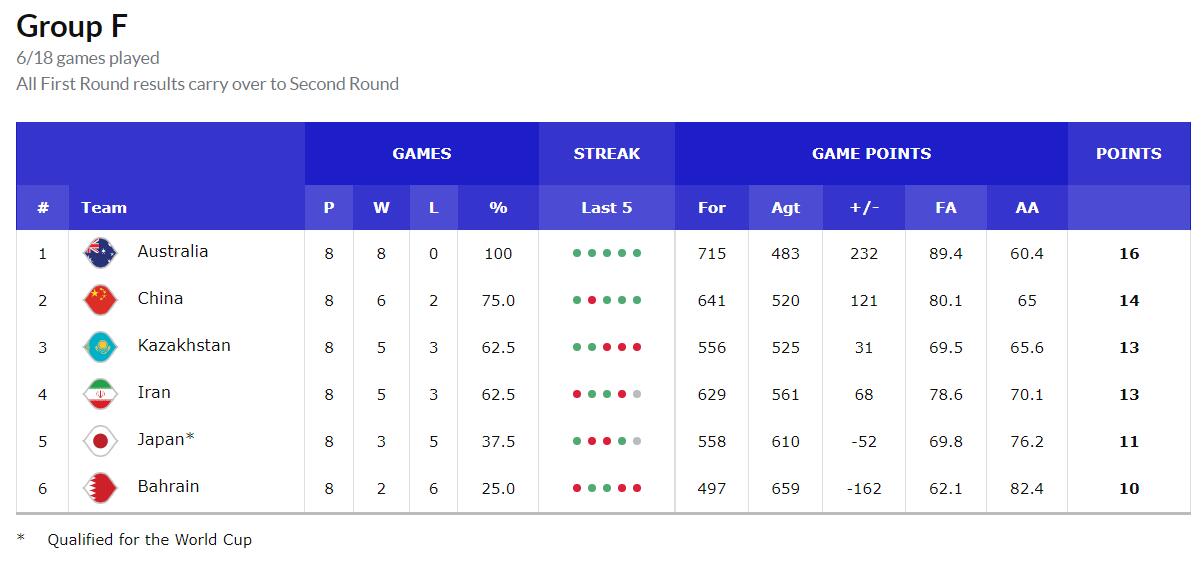
Task: Click Australia's 16 points value
Action: (x=1128, y=254)
